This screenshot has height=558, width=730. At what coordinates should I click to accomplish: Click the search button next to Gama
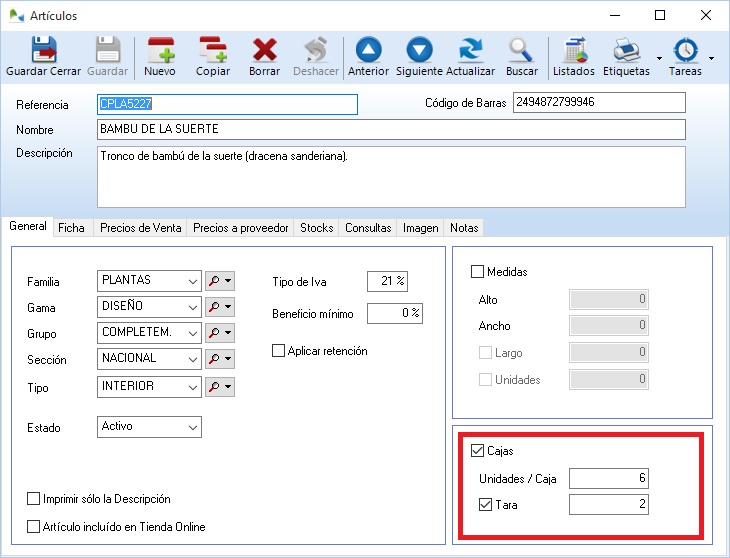(x=214, y=307)
